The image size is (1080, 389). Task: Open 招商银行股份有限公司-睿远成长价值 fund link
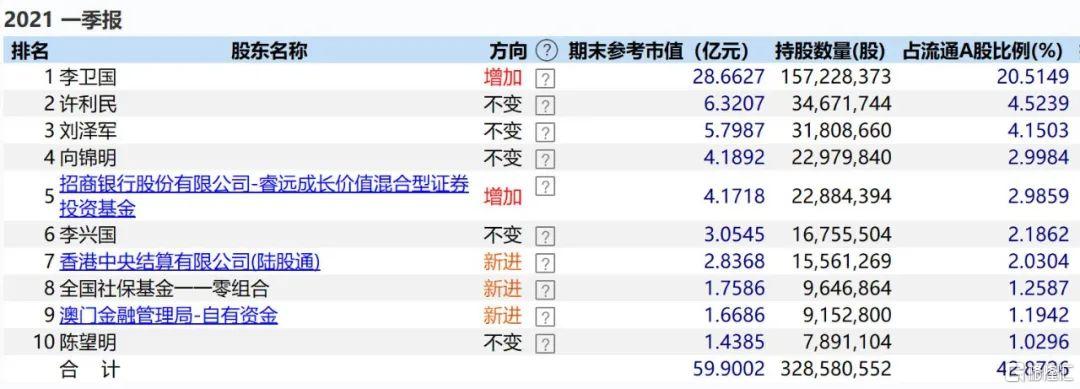264,196
